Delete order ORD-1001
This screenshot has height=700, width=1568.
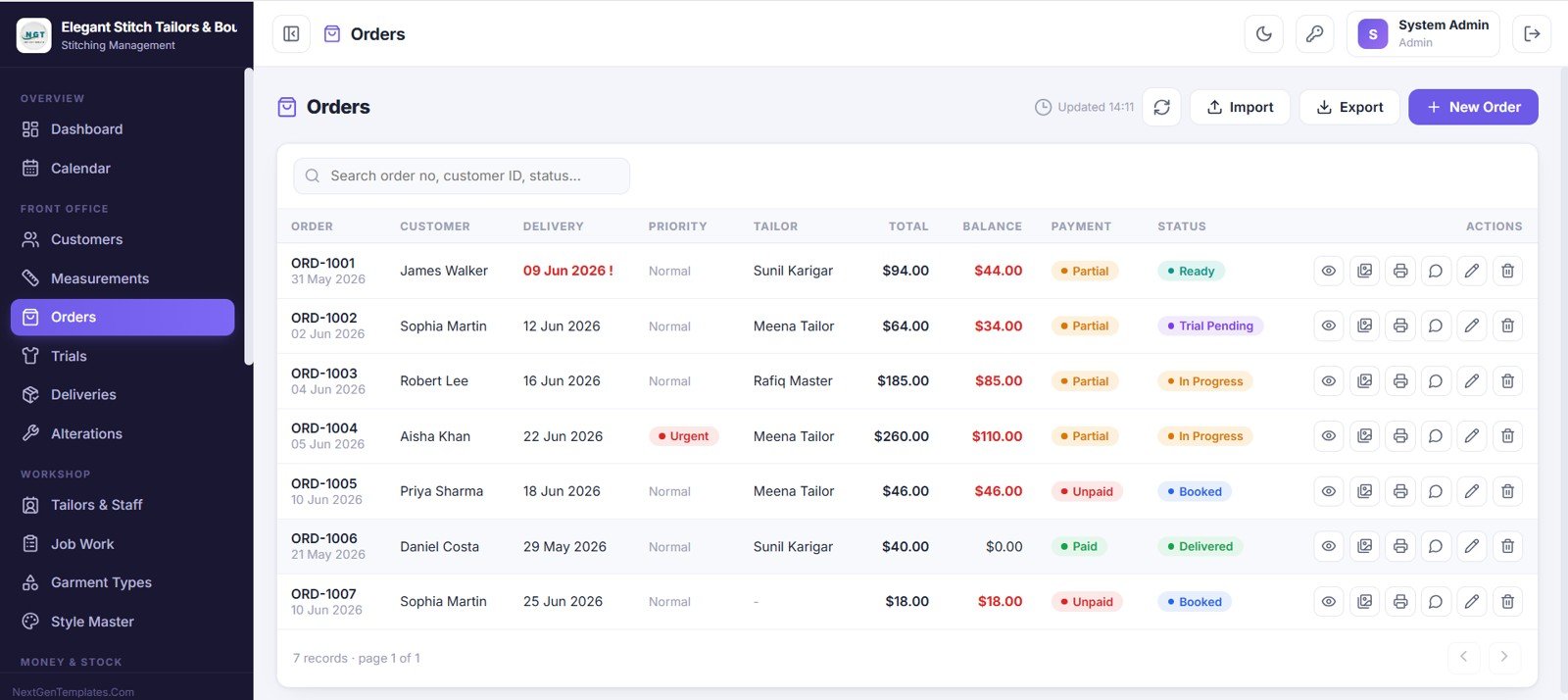pos(1508,271)
